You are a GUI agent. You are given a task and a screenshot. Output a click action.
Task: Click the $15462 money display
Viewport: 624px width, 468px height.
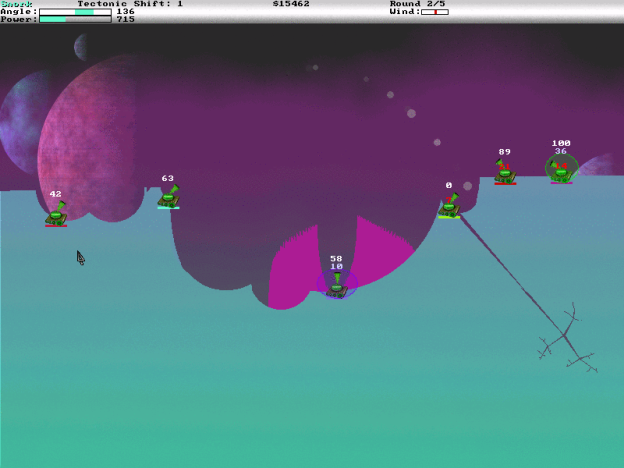click(x=291, y=4)
